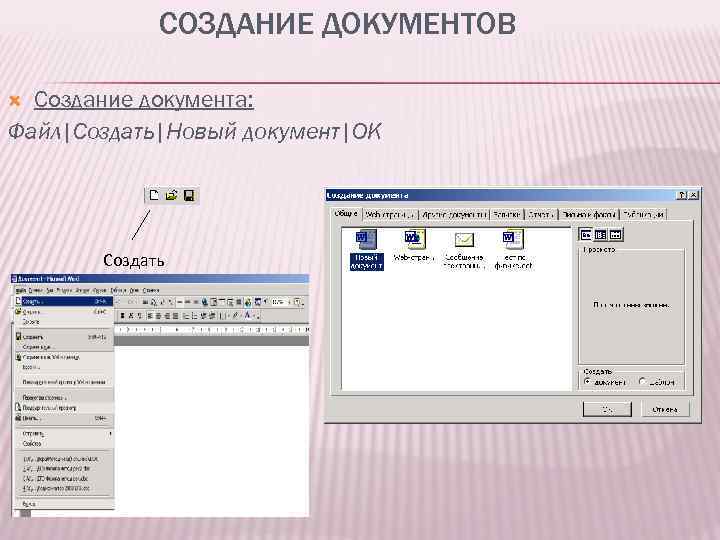
Task: Click the Save floppy icon in toolbar snippet
Action: tap(189, 195)
